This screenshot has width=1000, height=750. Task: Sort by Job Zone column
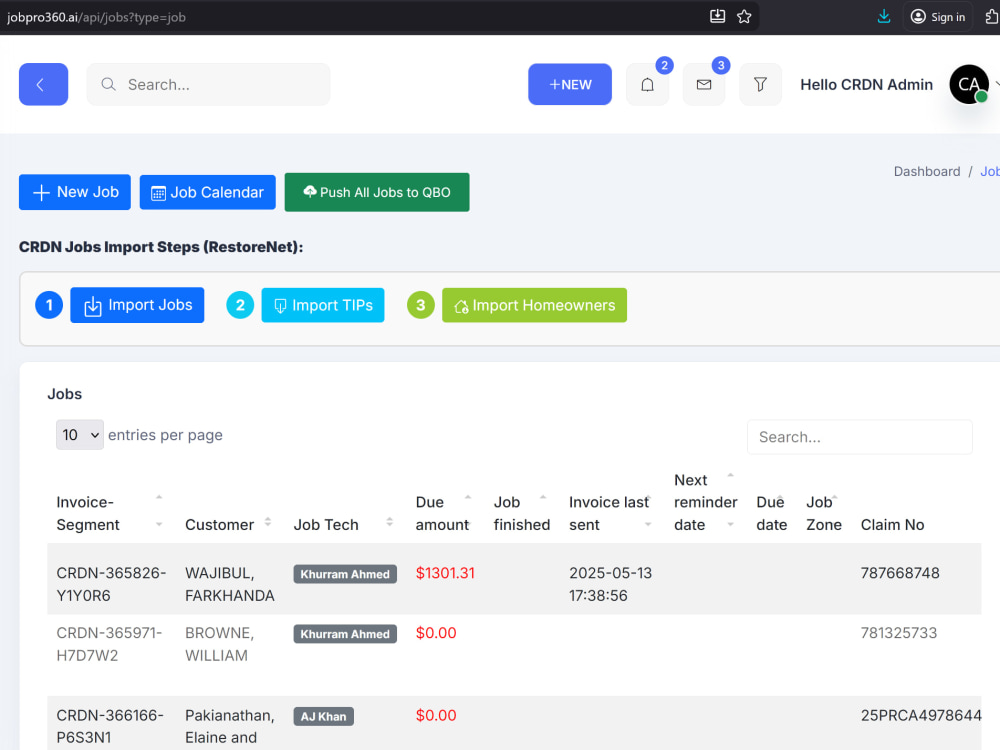click(x=823, y=513)
